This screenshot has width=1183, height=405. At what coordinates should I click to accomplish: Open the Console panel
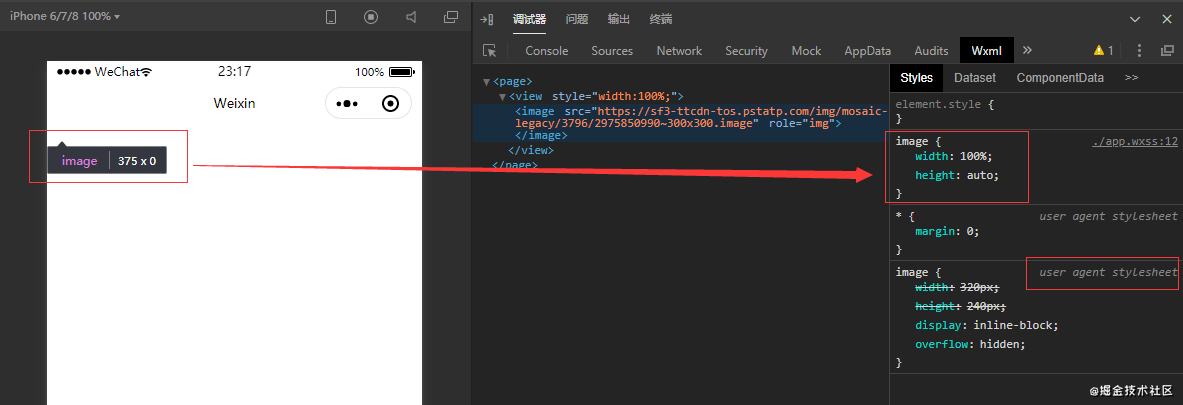click(x=546, y=51)
